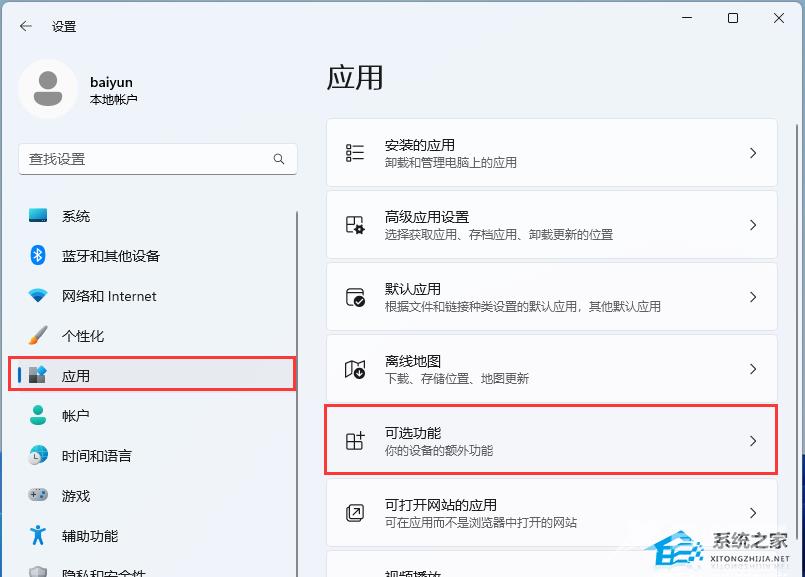805x577 pixels.
Task: Click 选择获取应用、存档应用、卸载更新的位置 description text
Action: pyautogui.click(x=499, y=235)
